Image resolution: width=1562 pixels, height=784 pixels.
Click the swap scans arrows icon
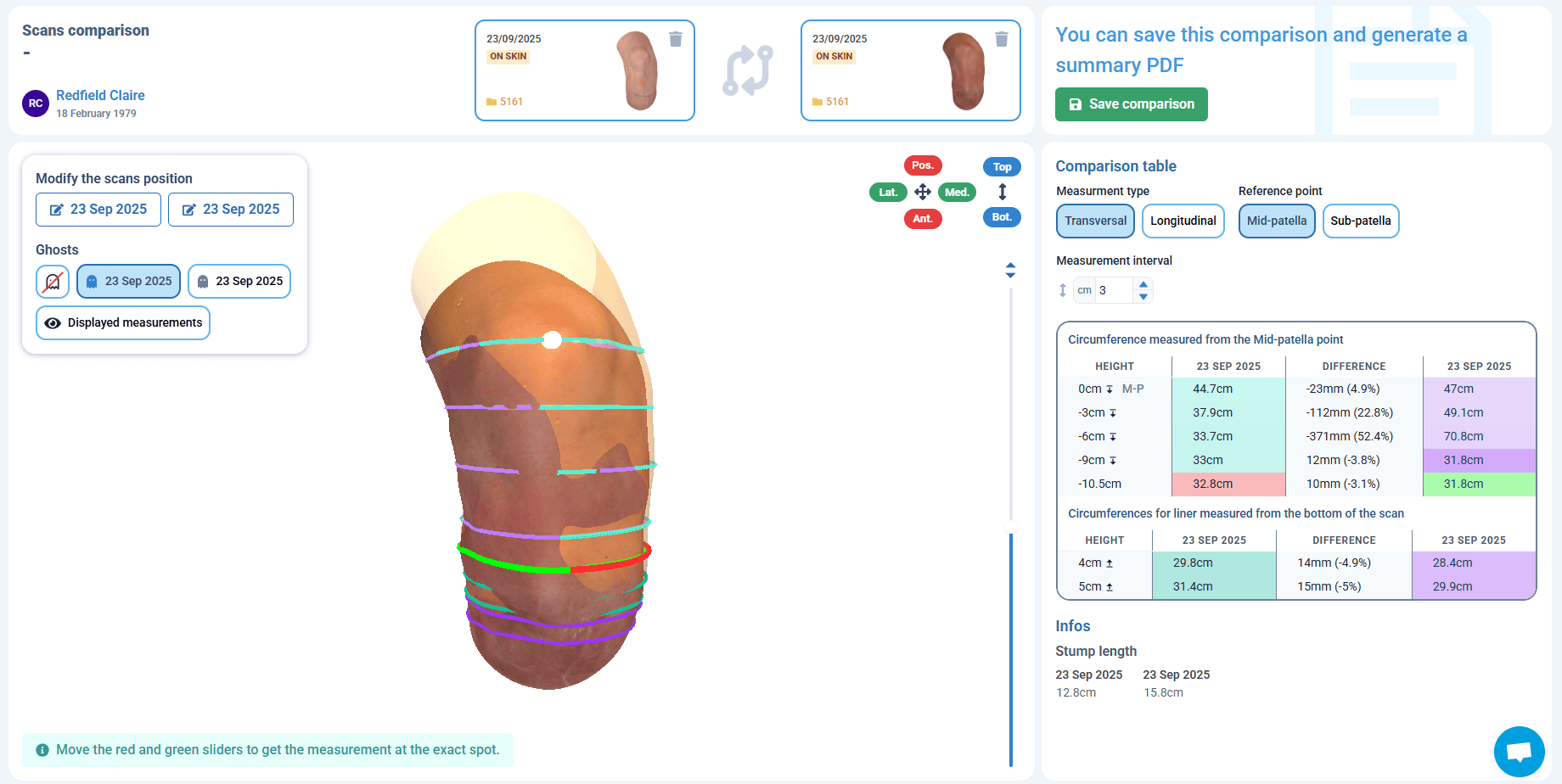click(747, 70)
